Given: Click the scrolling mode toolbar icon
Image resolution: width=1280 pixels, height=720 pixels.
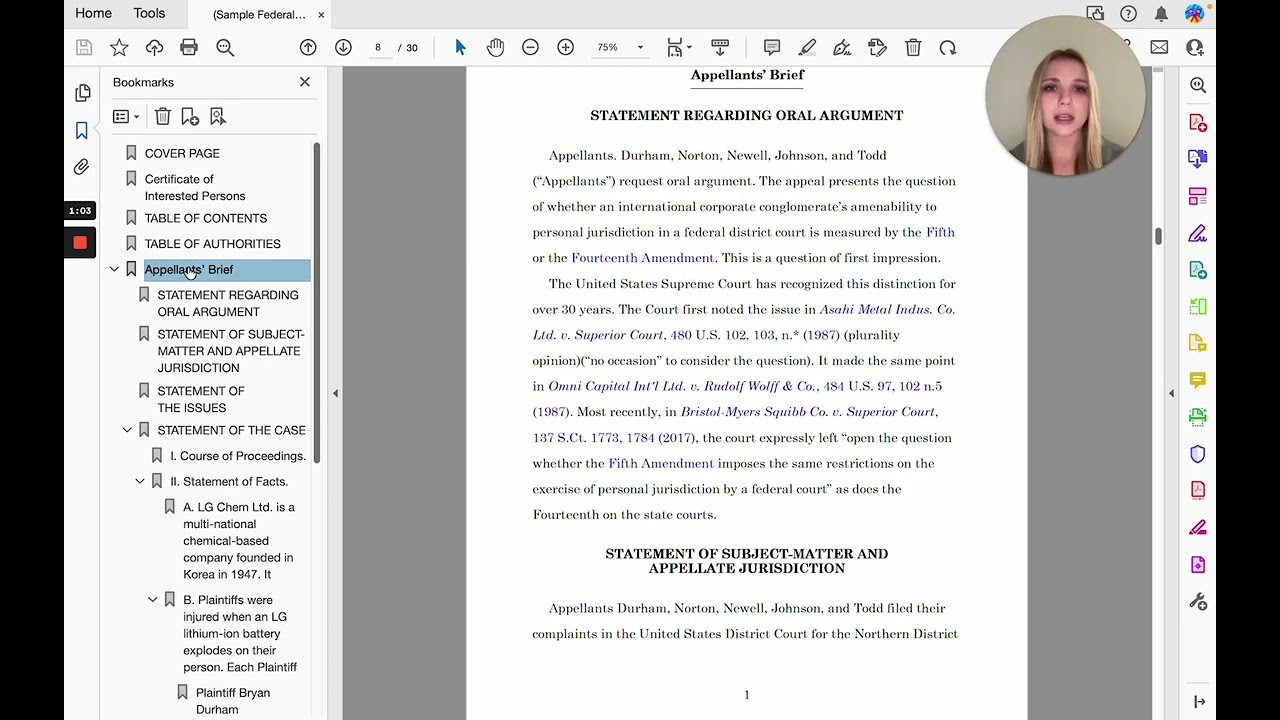Looking at the screenshot, I should (x=720, y=47).
